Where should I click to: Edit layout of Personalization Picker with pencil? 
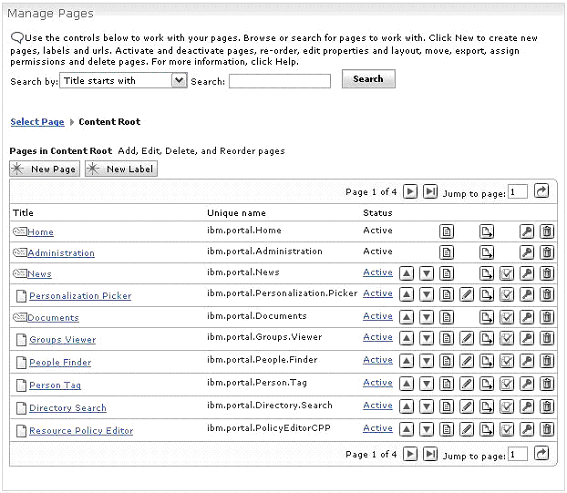(467, 295)
